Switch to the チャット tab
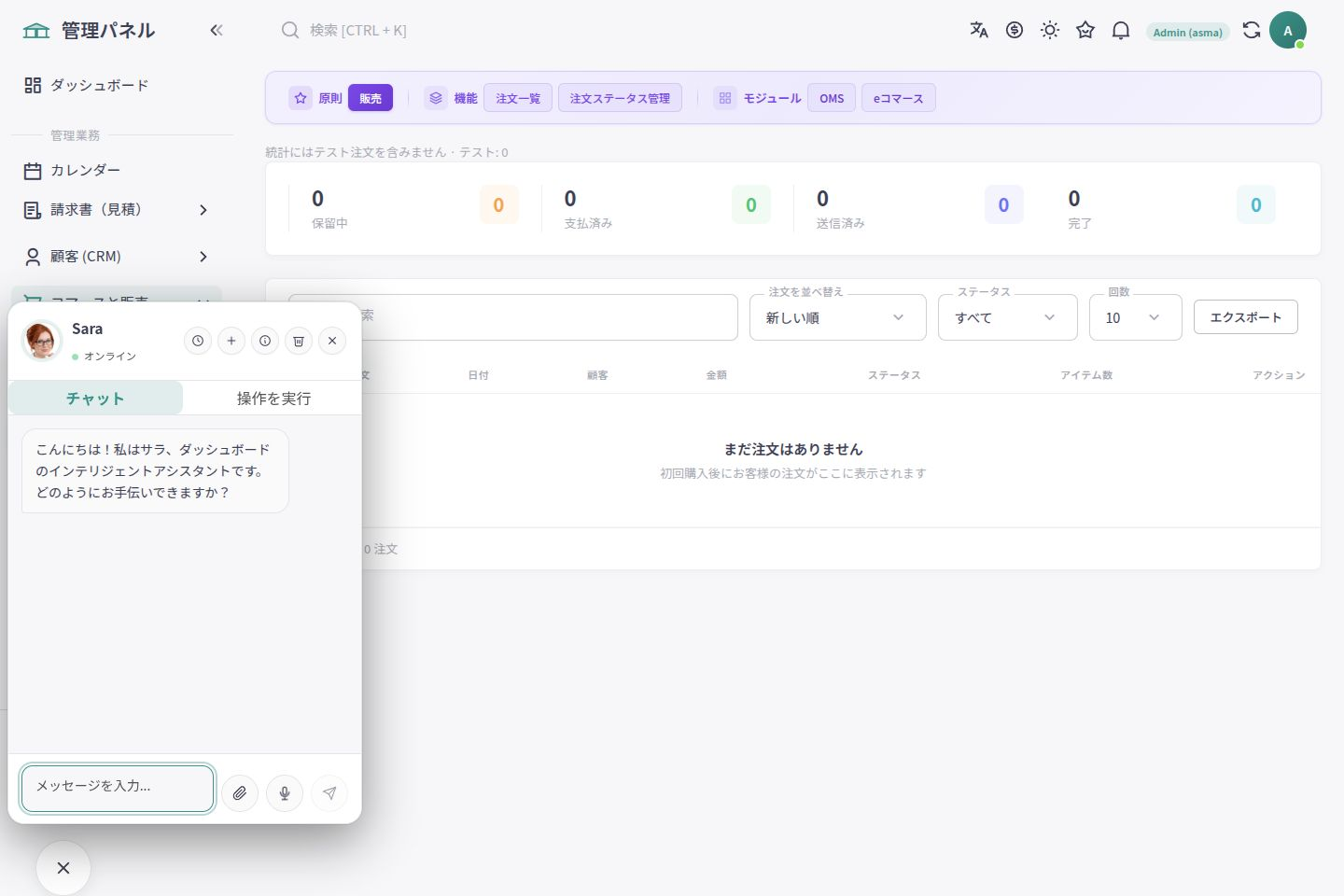 95,399
